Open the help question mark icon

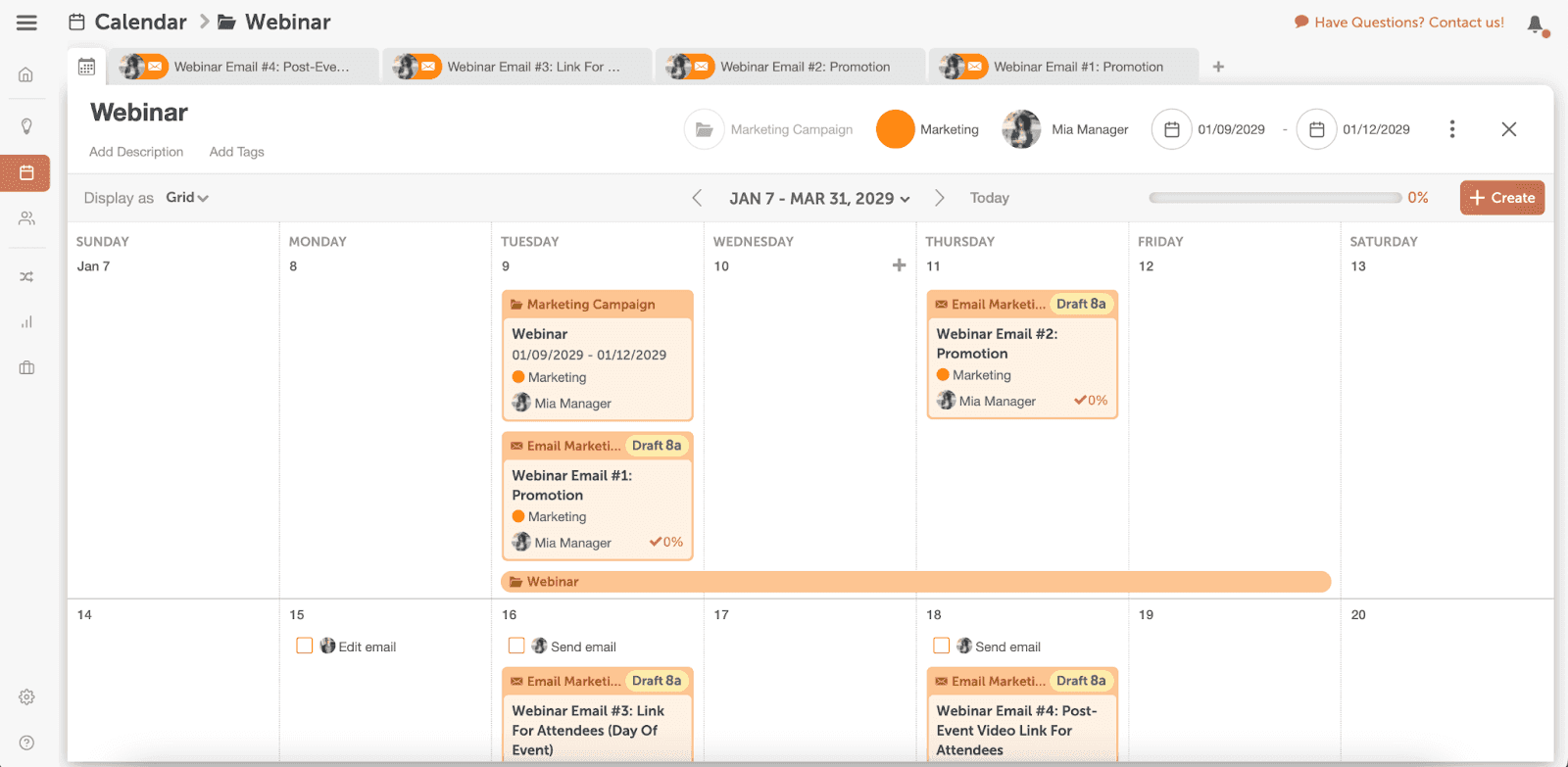(26, 743)
